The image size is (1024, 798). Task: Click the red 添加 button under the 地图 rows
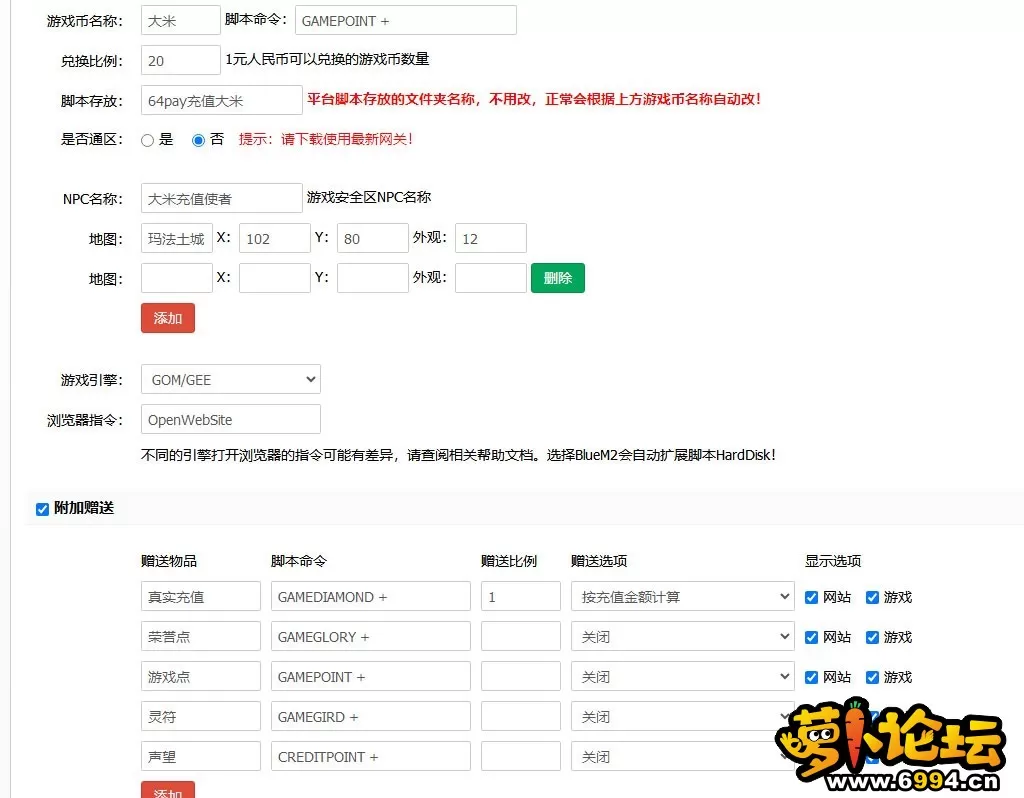click(x=168, y=318)
